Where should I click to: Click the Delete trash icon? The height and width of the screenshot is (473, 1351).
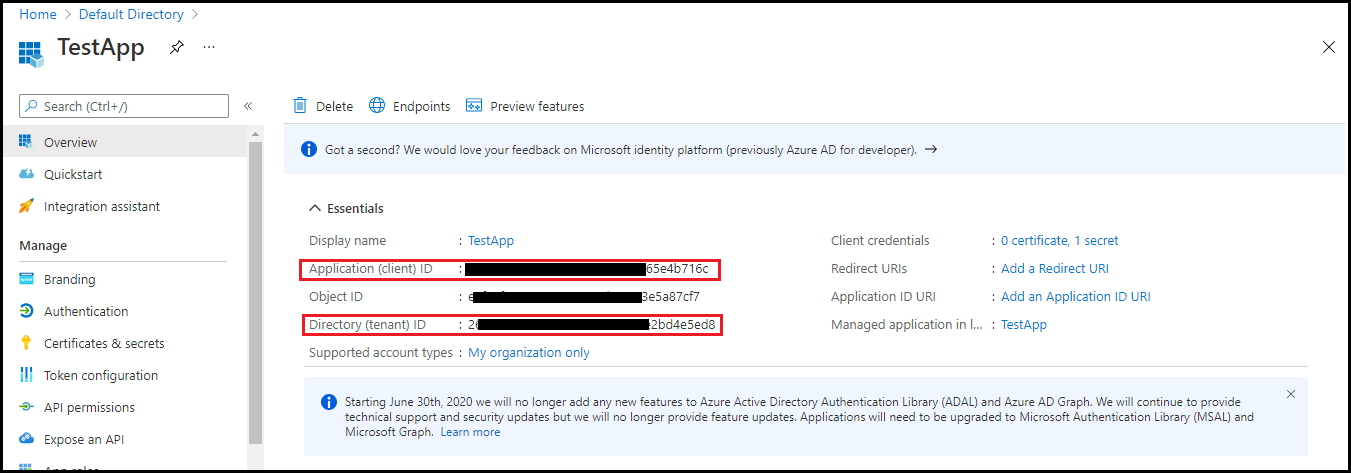click(x=300, y=106)
